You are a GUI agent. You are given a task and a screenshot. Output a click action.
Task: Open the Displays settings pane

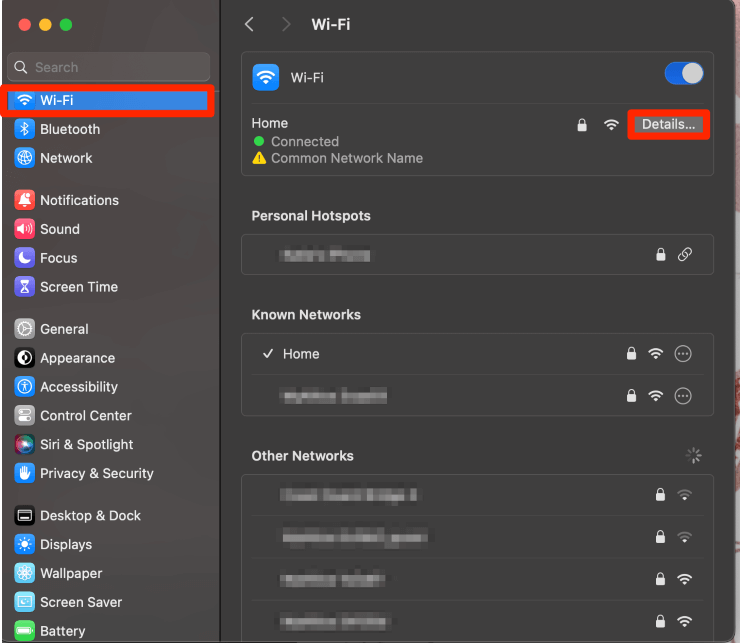(x=66, y=544)
